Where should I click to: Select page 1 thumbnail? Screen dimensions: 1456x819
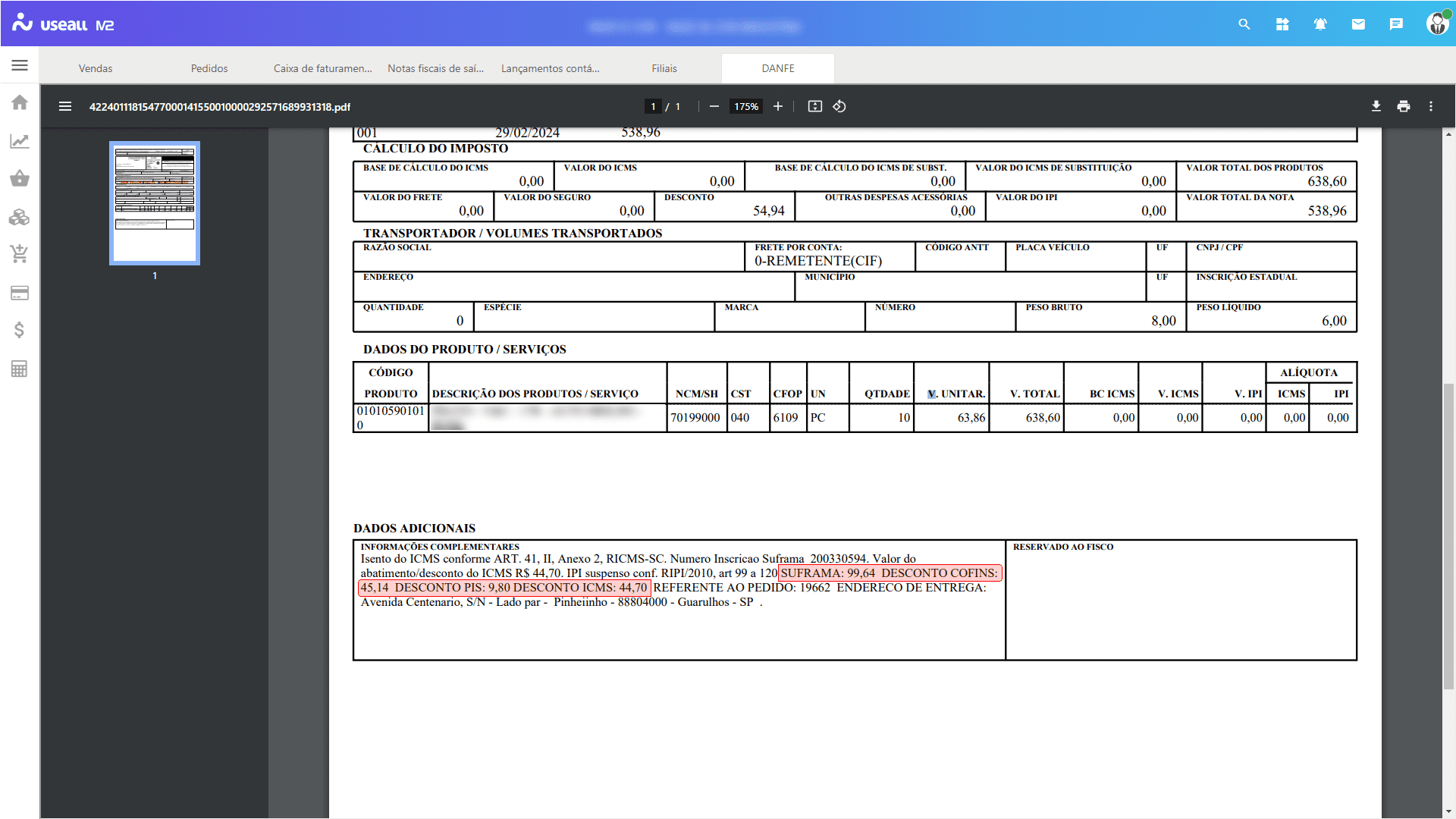(x=155, y=203)
